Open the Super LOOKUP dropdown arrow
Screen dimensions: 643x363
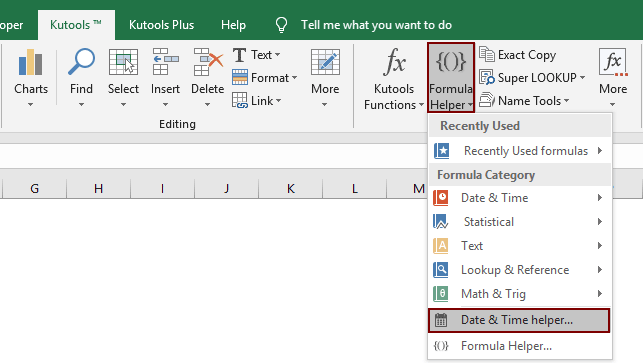click(582, 78)
